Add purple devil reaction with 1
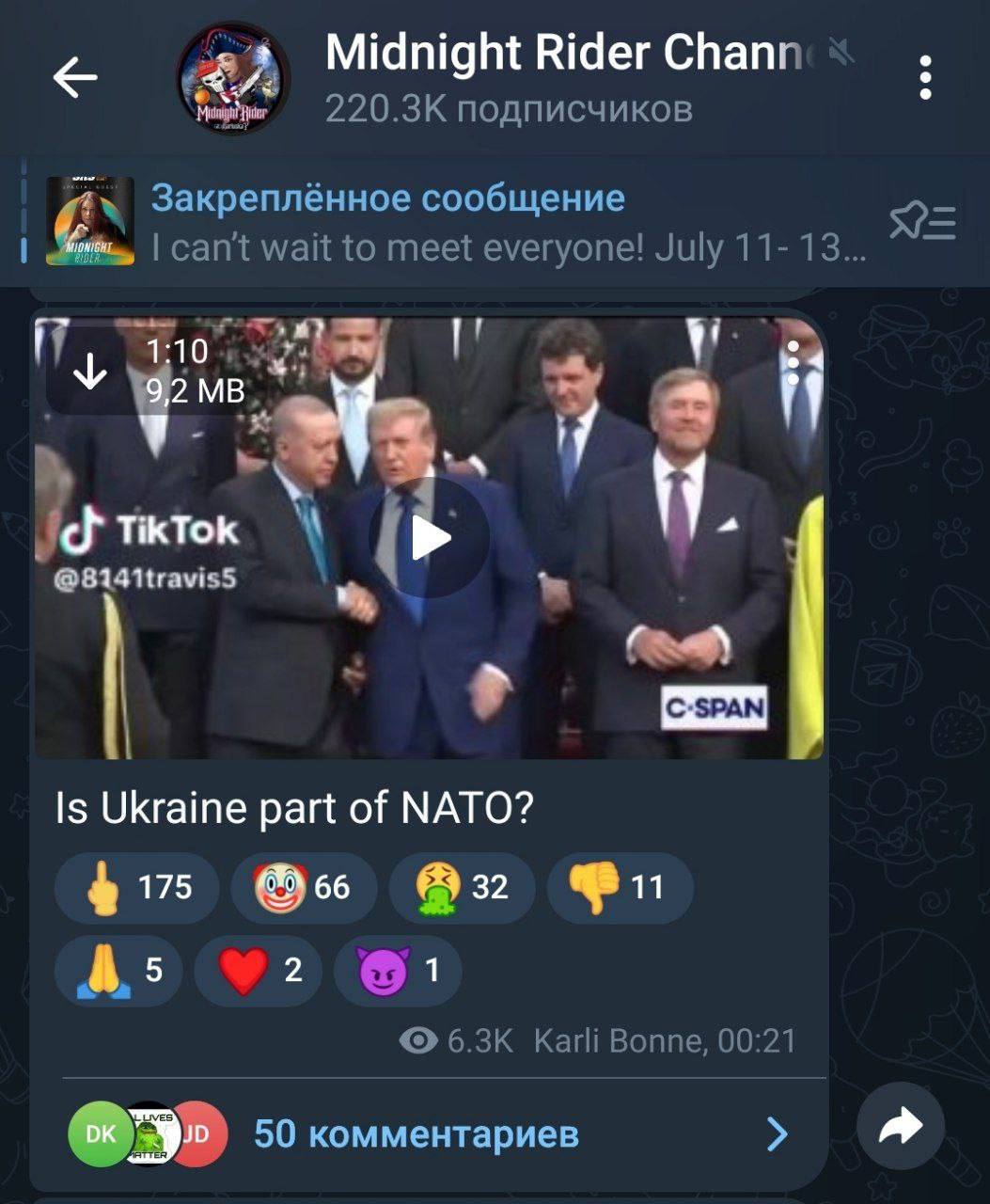 click(398, 971)
